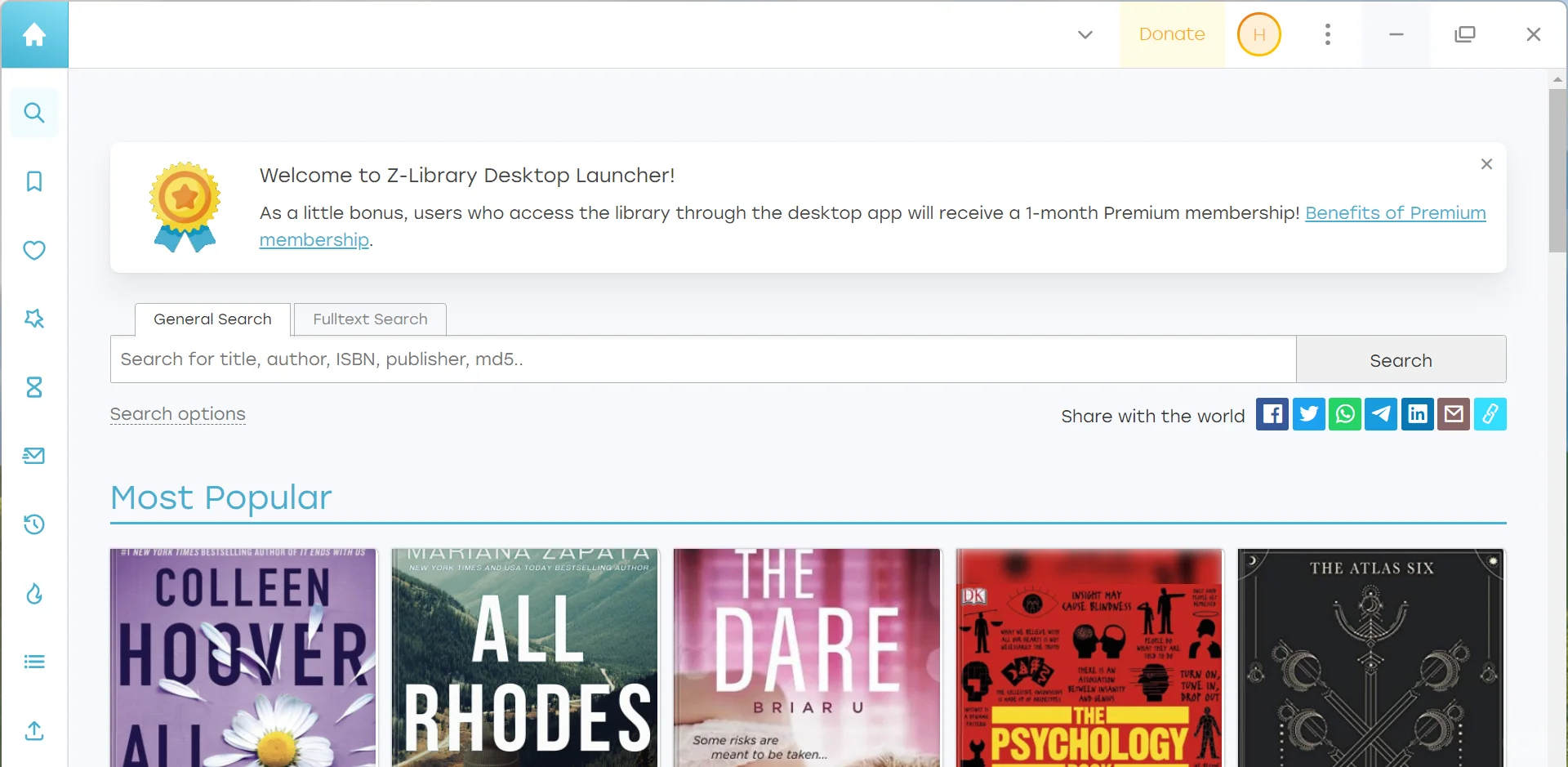Expand the top bar chevron dropdown

[1085, 34]
